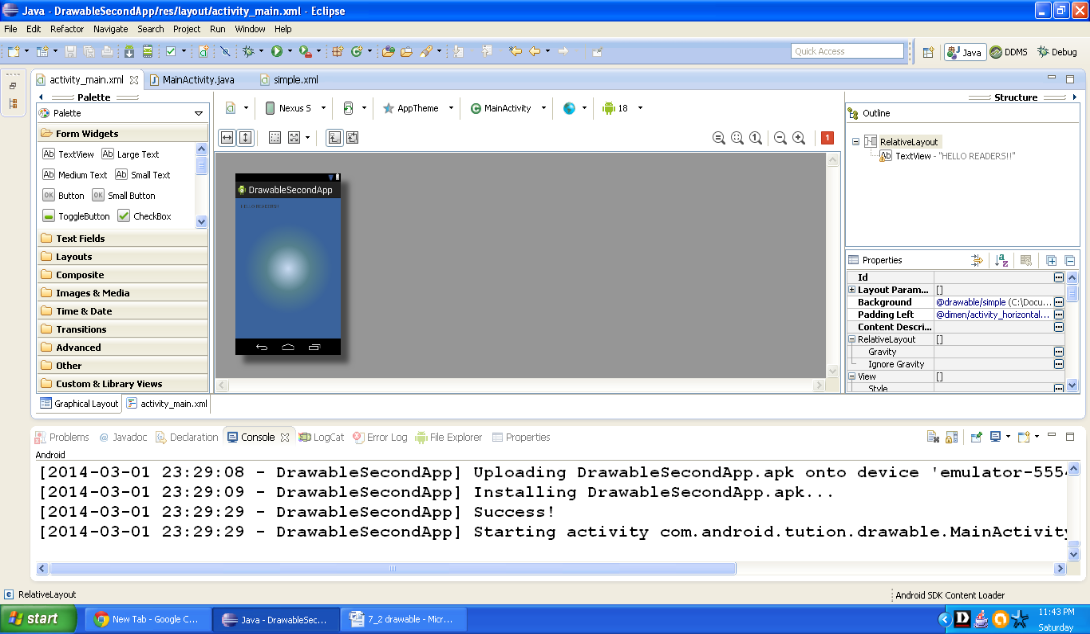This screenshot has width=1090, height=634.
Task: Click in the Quick Access search field
Action: pos(847,51)
